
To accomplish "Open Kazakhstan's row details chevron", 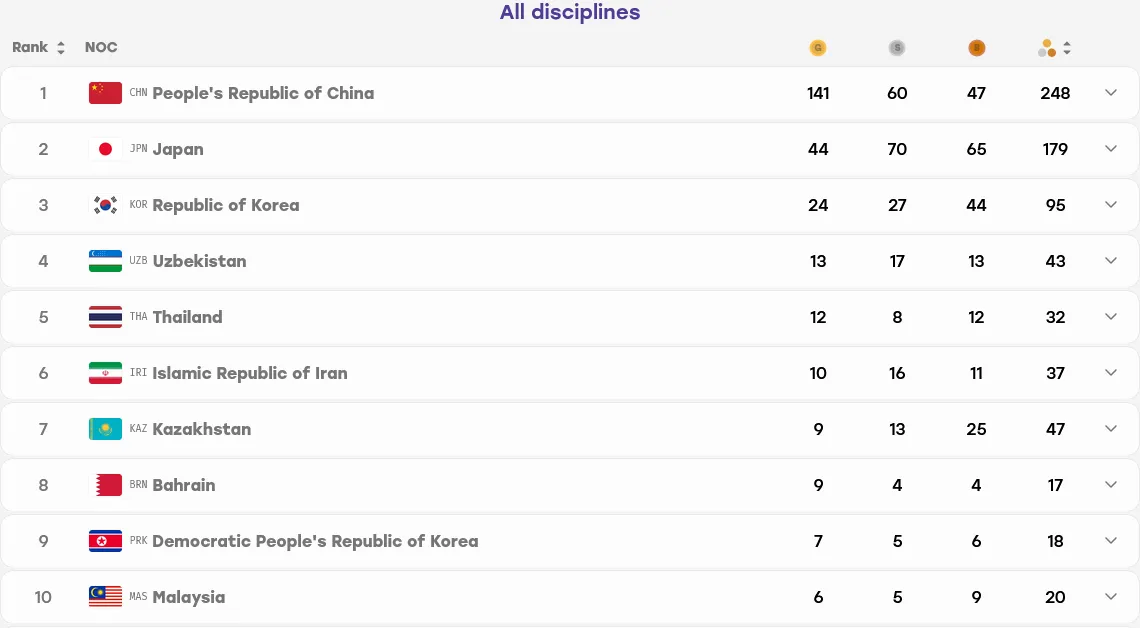I will pos(1110,429).
